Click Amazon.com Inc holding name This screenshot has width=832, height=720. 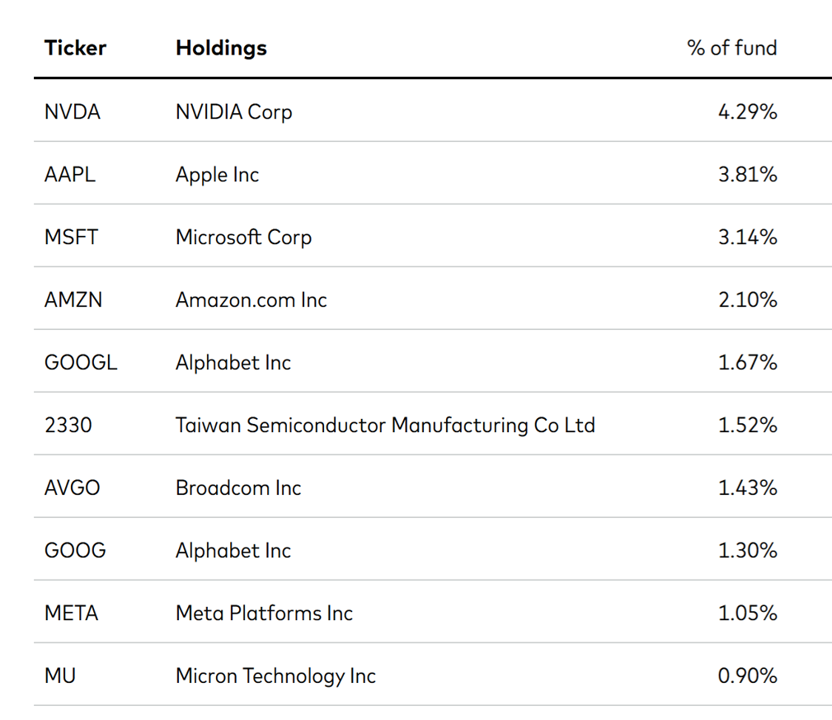click(252, 300)
